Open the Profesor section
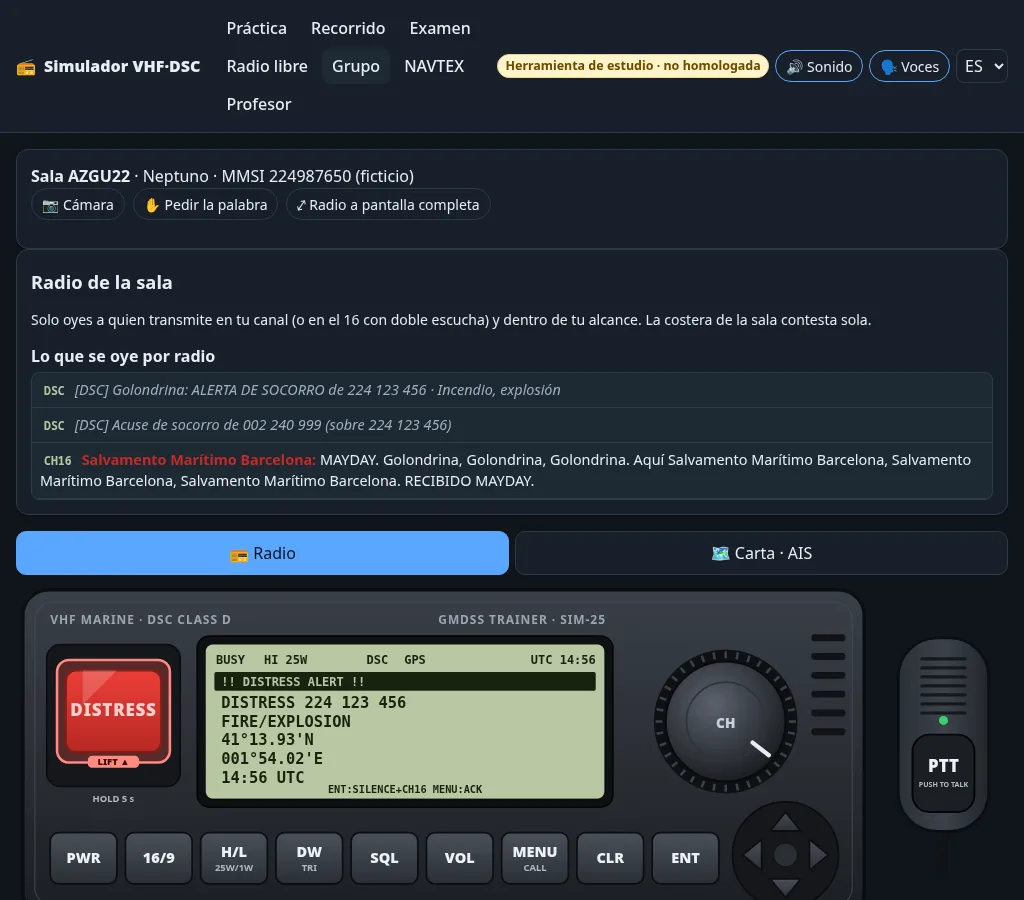 tap(259, 104)
